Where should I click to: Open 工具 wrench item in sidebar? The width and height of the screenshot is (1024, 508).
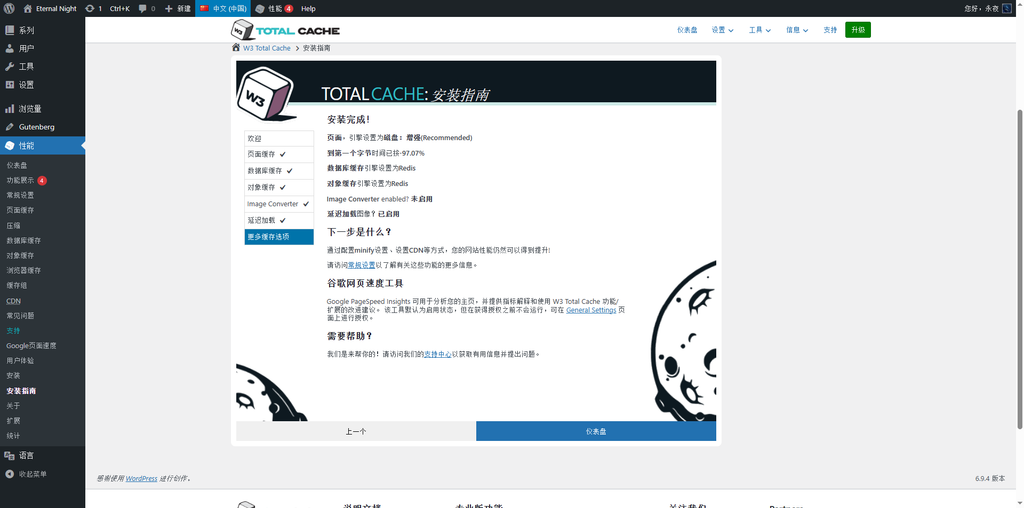[x=42, y=67]
